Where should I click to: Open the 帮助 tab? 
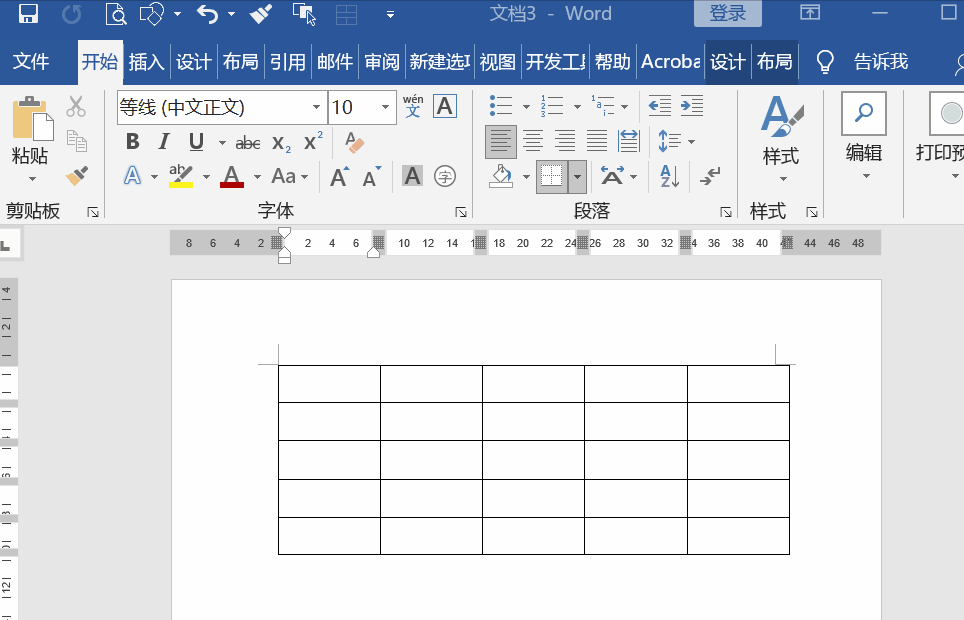[612, 62]
